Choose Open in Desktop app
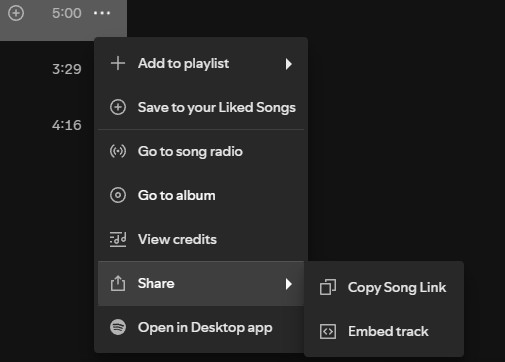The image size is (505, 362). click(x=201, y=327)
